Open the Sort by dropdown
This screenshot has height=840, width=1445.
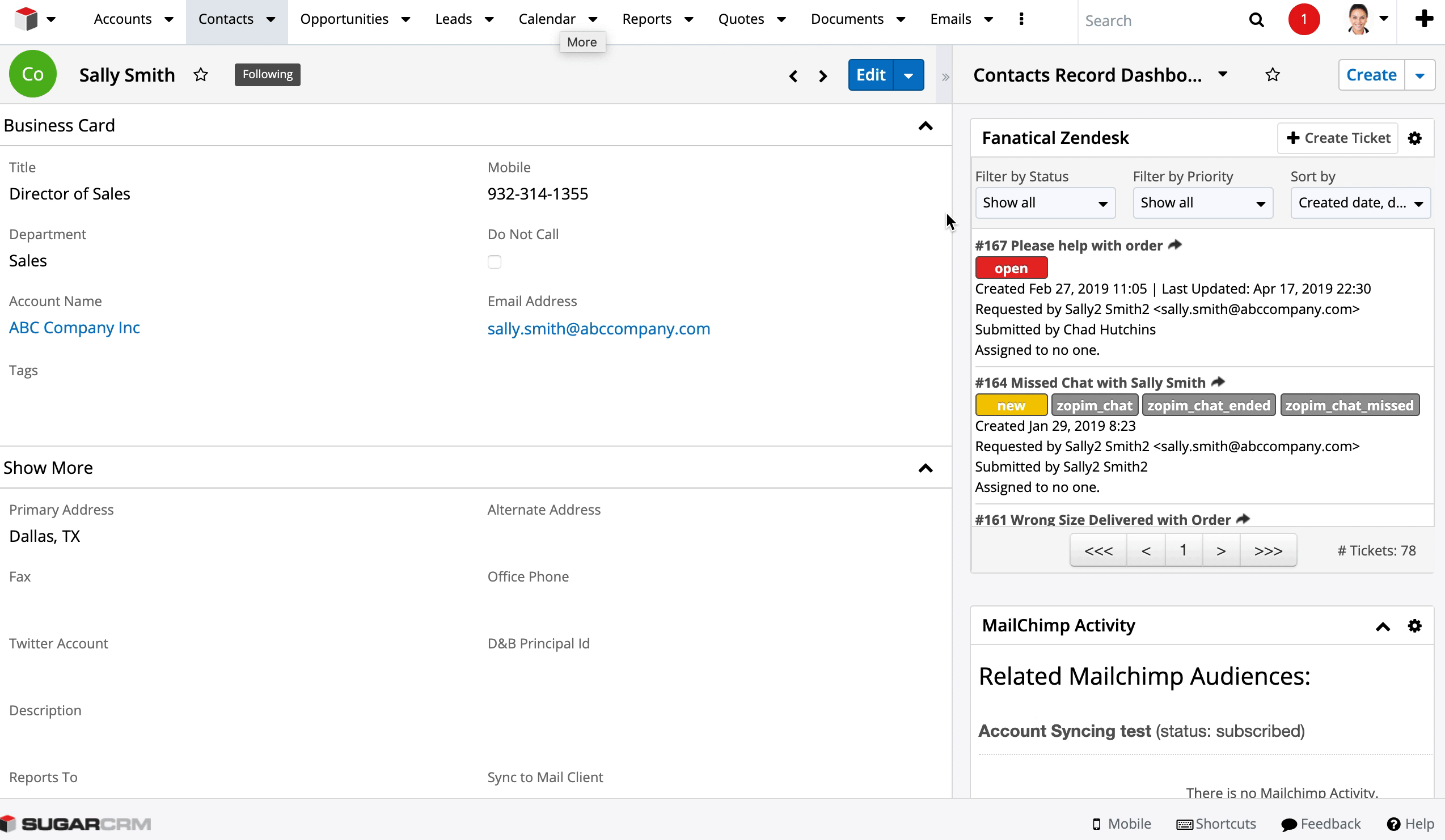point(1360,203)
